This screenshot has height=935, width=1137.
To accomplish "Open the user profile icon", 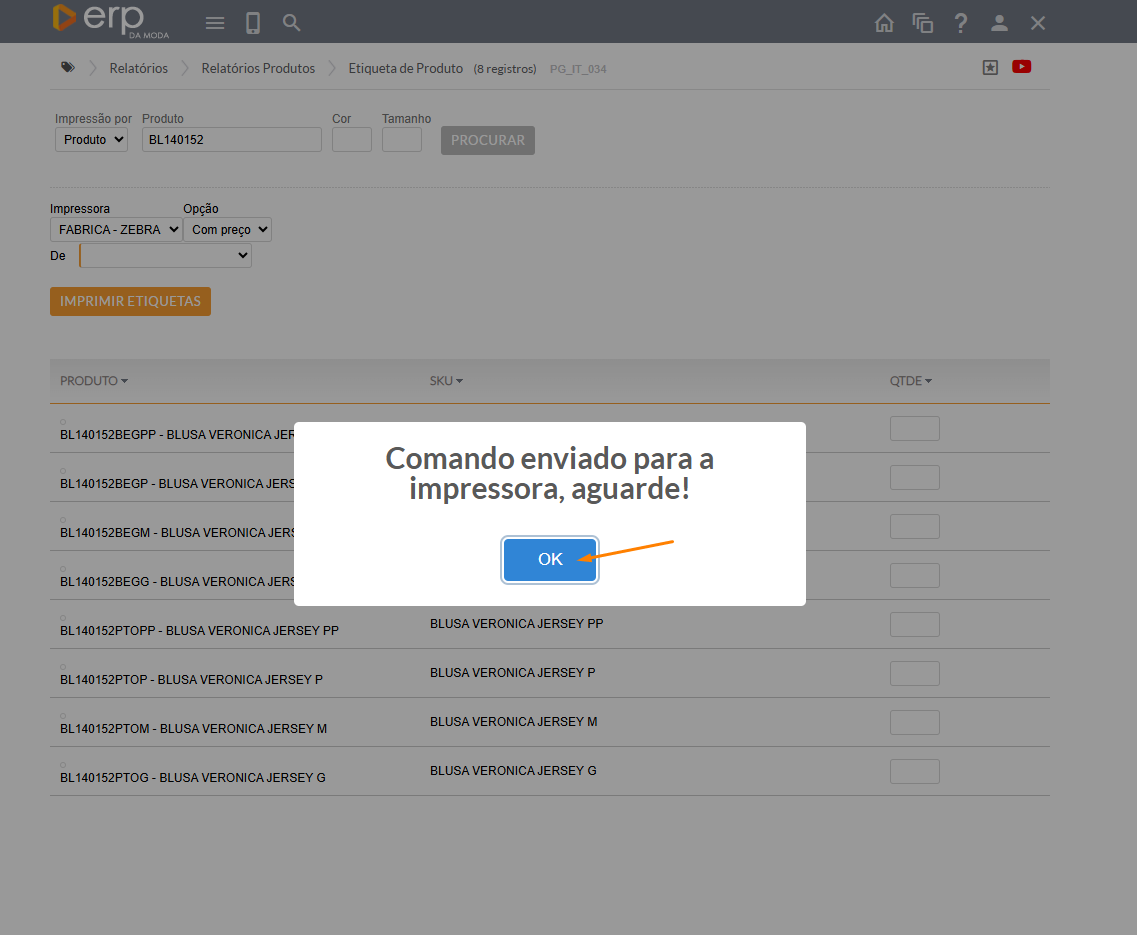I will click(999, 23).
